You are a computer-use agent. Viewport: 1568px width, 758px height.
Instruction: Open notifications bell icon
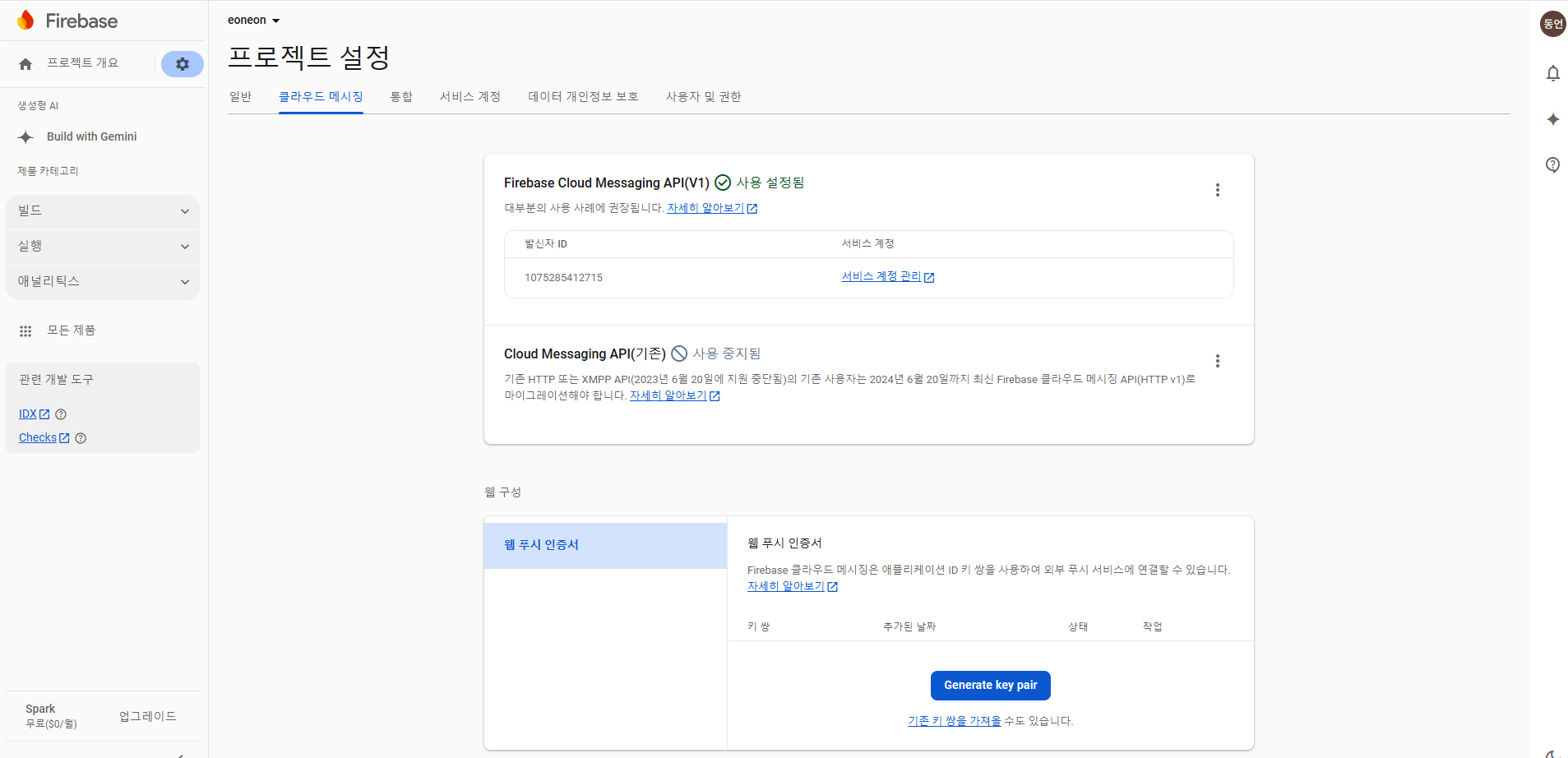click(x=1552, y=73)
